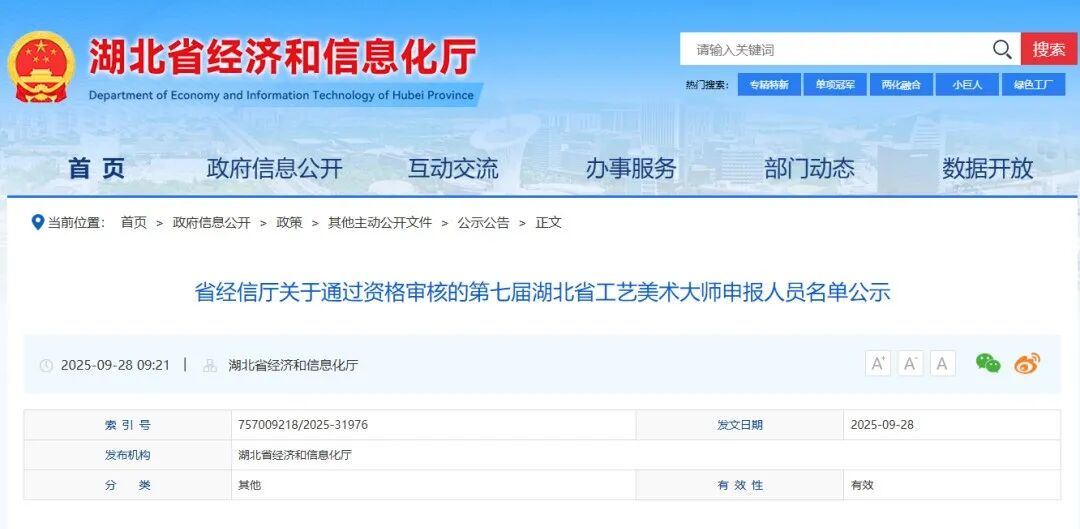Click the location pin icon before 当前位置
The height and width of the screenshot is (529, 1080).
tap(38, 222)
